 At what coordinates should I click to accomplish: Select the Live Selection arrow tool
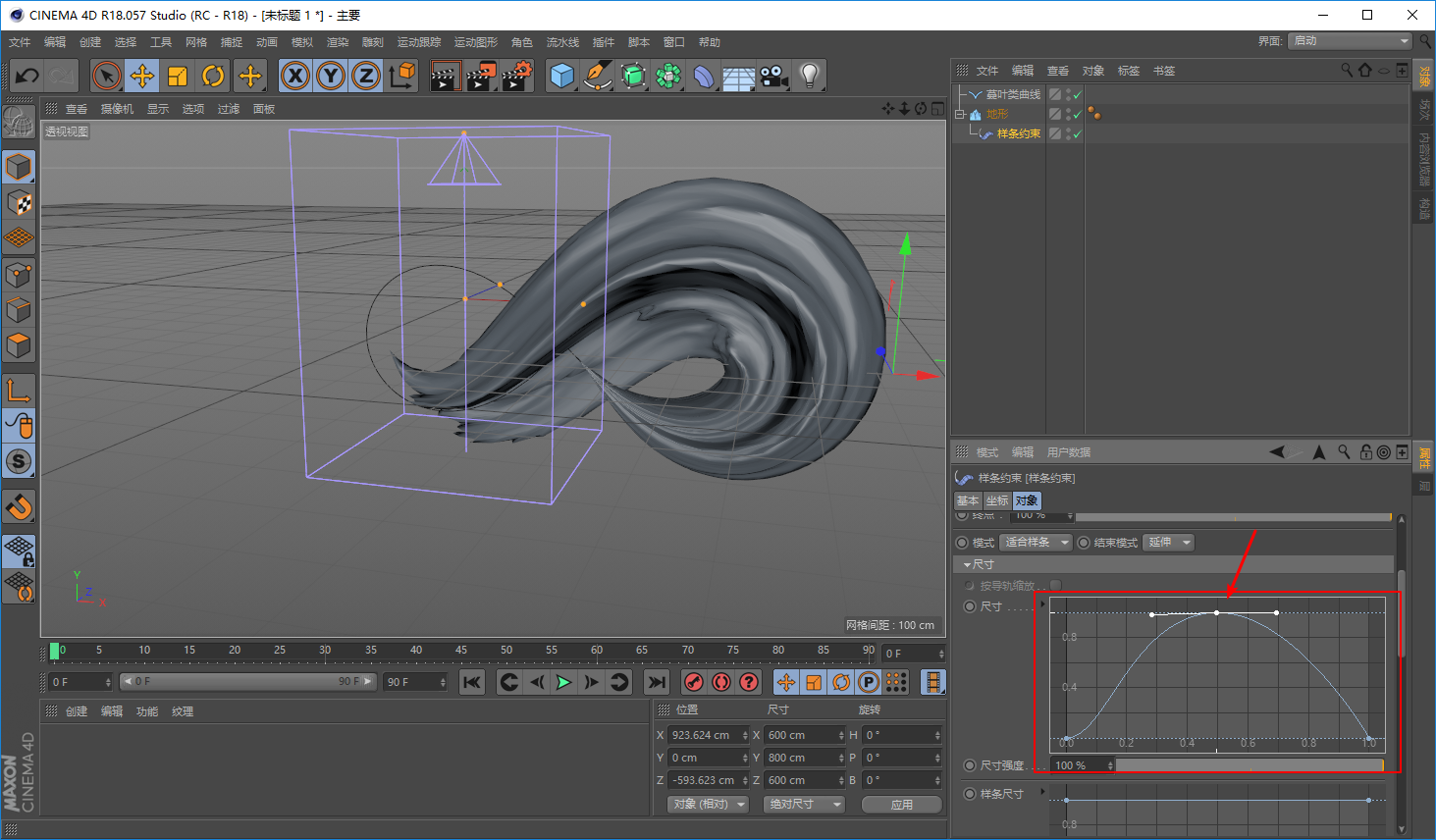(x=107, y=76)
